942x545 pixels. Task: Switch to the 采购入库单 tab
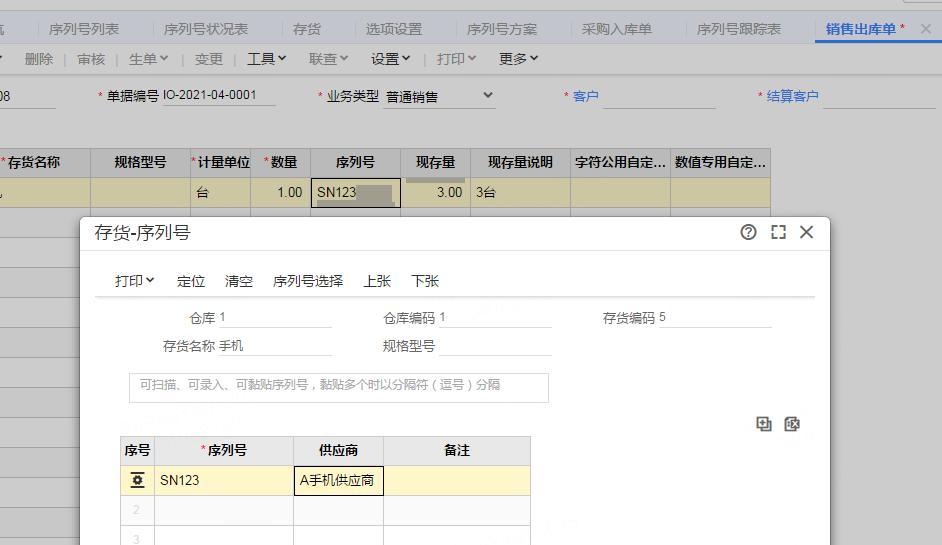617,29
